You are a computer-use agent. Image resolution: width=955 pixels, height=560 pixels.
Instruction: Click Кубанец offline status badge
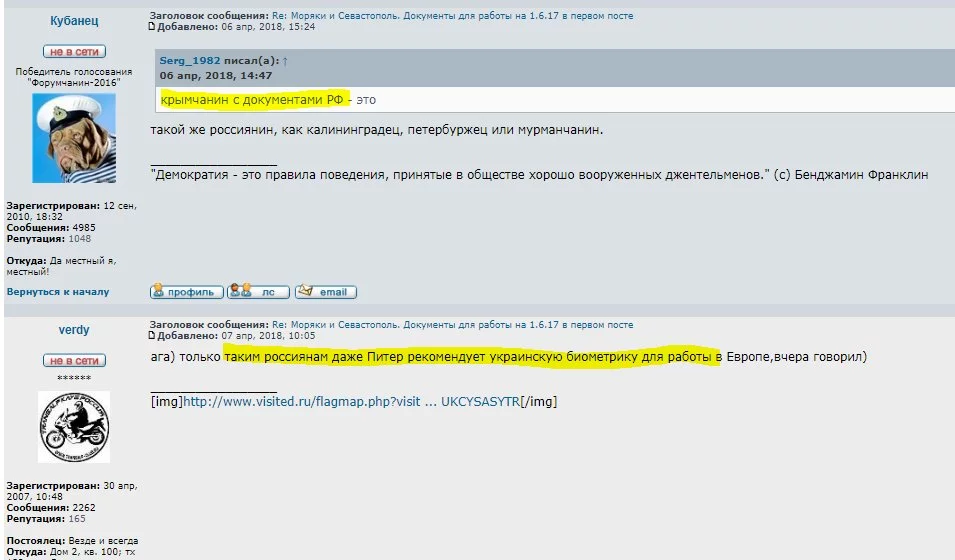click(x=74, y=52)
